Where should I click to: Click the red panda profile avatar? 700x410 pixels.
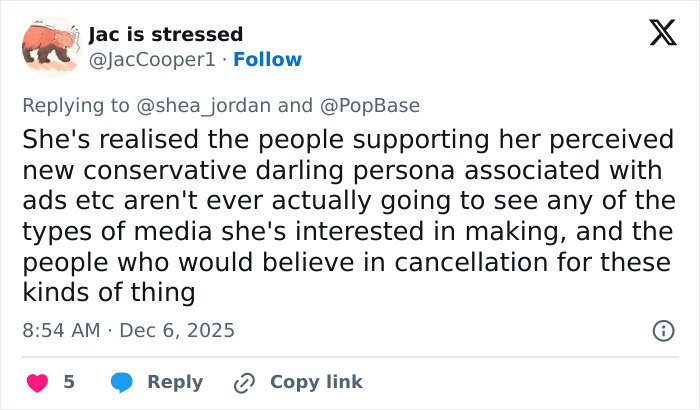click(49, 46)
